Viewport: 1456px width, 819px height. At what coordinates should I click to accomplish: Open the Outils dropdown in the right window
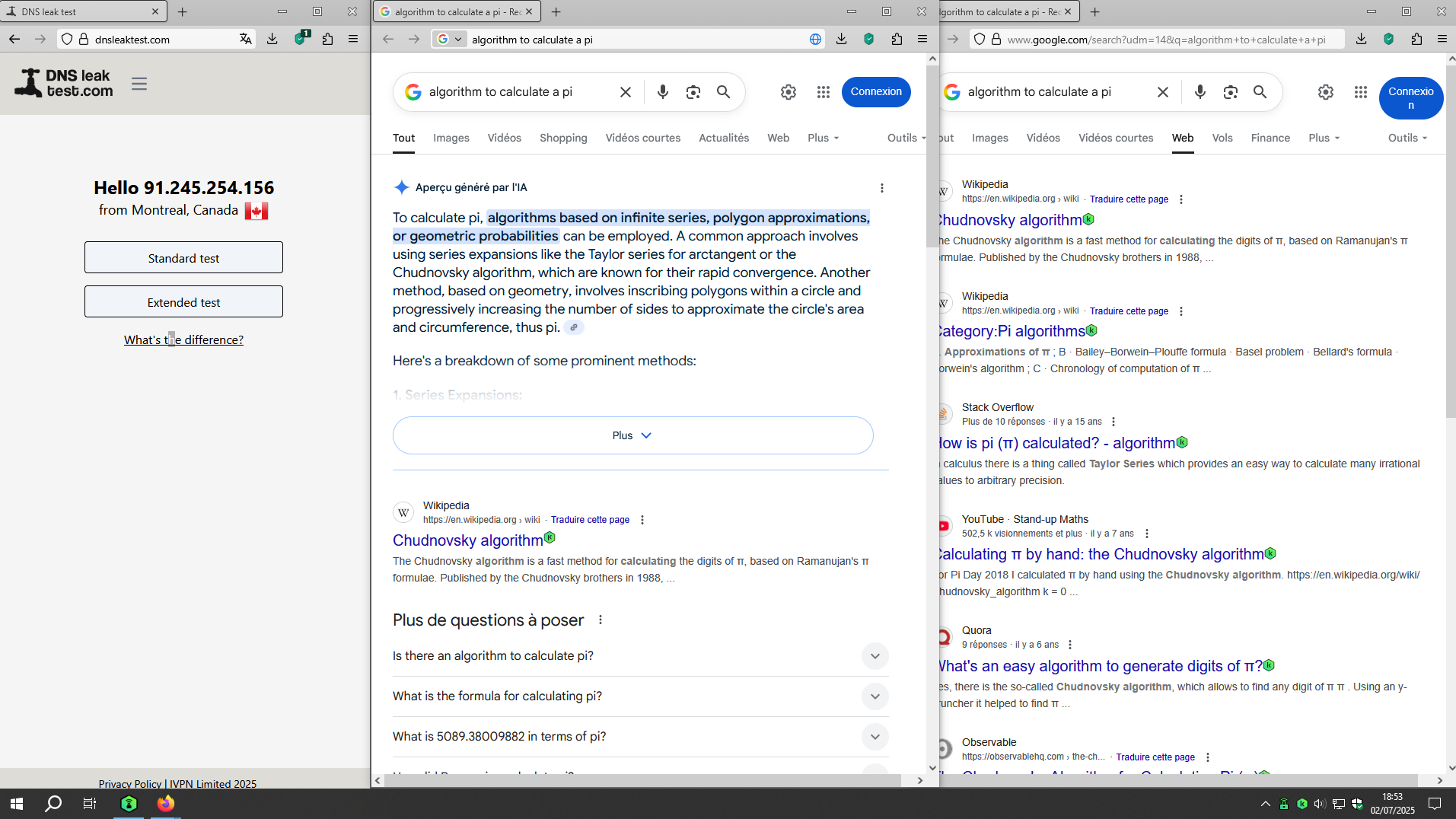[x=1408, y=138]
